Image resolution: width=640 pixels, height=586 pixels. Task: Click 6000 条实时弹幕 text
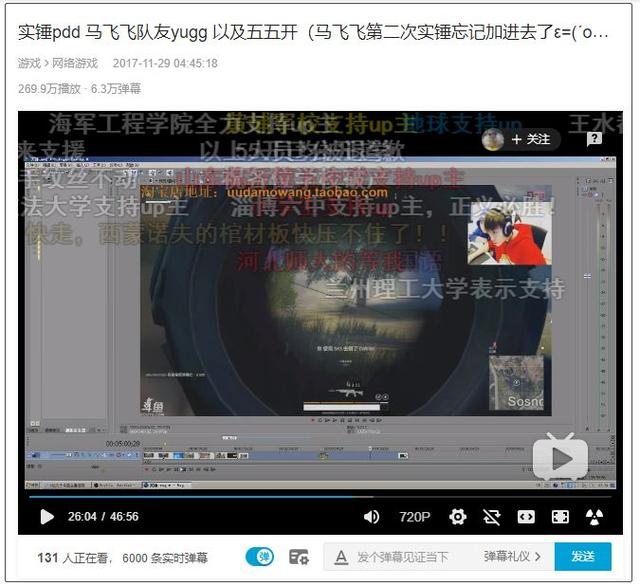tap(165, 558)
